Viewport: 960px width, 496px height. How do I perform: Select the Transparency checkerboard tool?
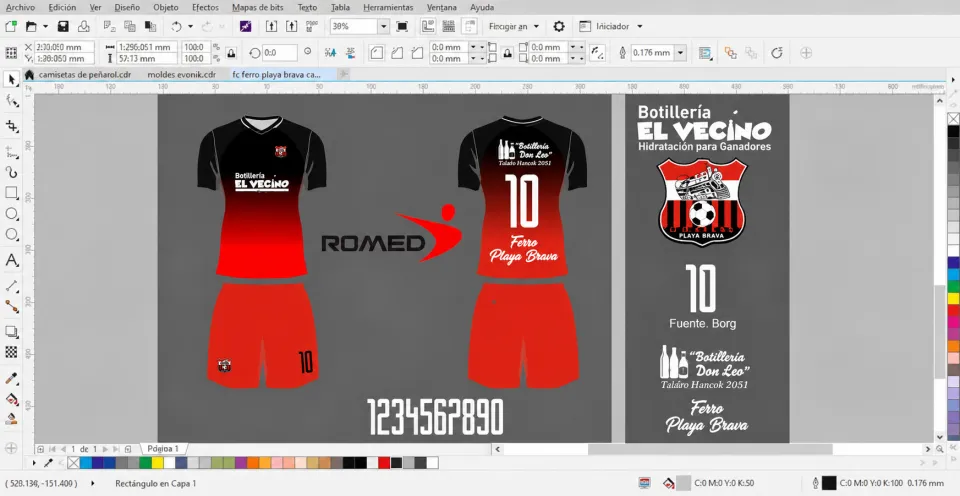pos(11,352)
